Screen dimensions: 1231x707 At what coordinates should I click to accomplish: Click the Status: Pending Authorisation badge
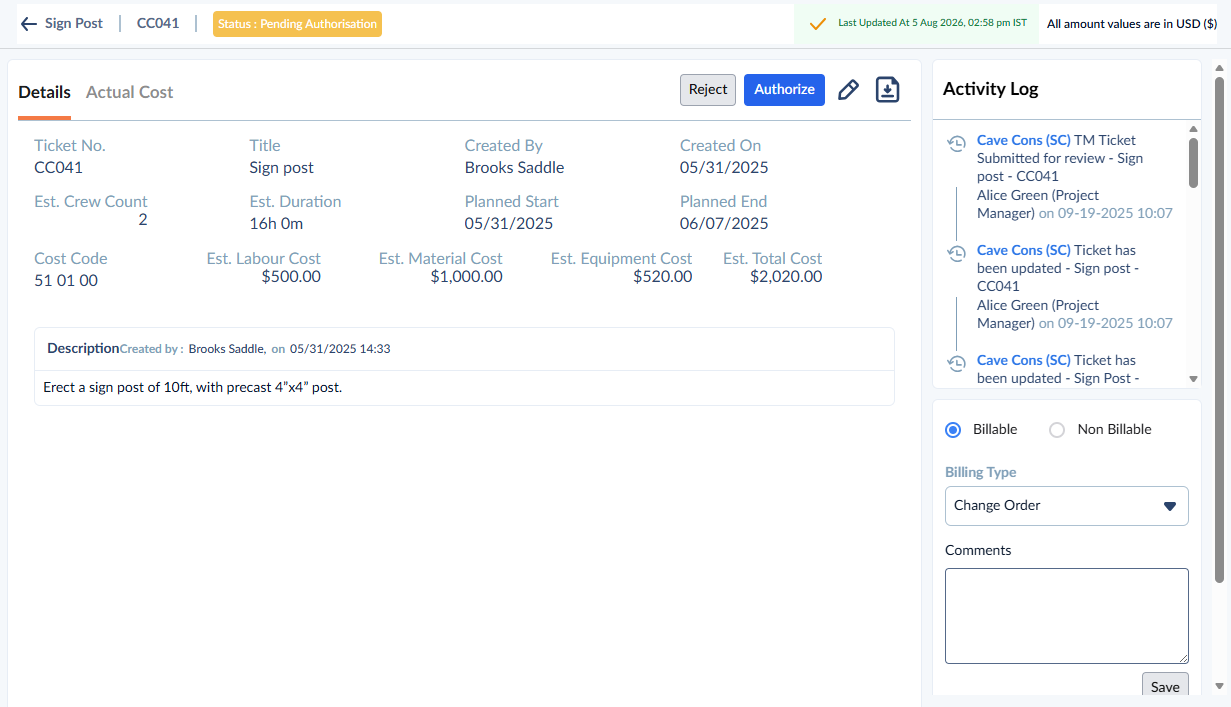pos(297,24)
